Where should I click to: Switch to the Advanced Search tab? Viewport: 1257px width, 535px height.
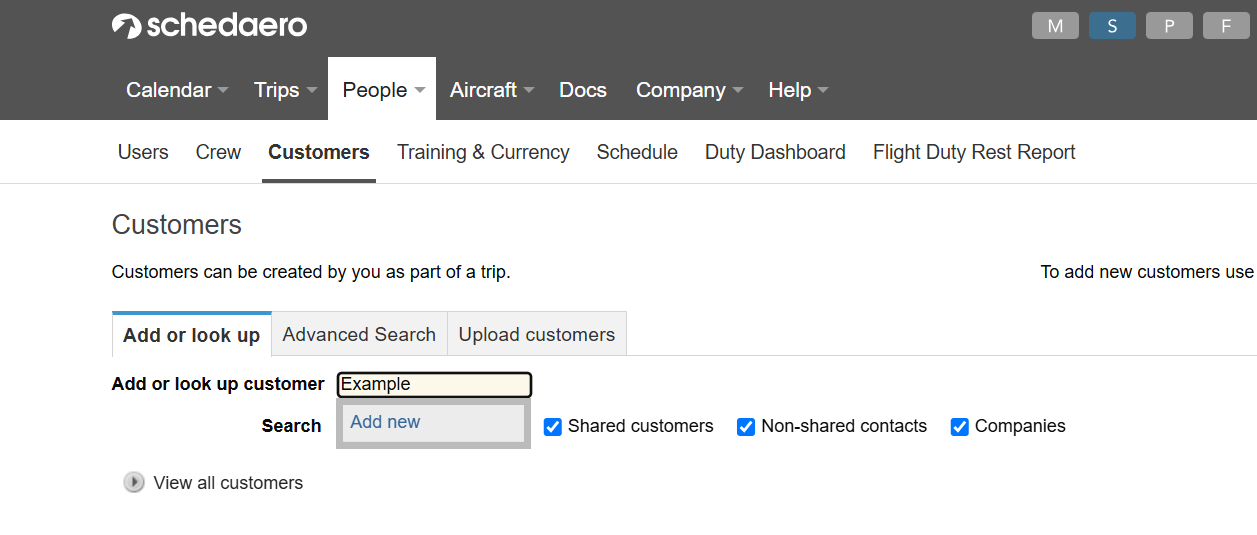pyautogui.click(x=359, y=335)
